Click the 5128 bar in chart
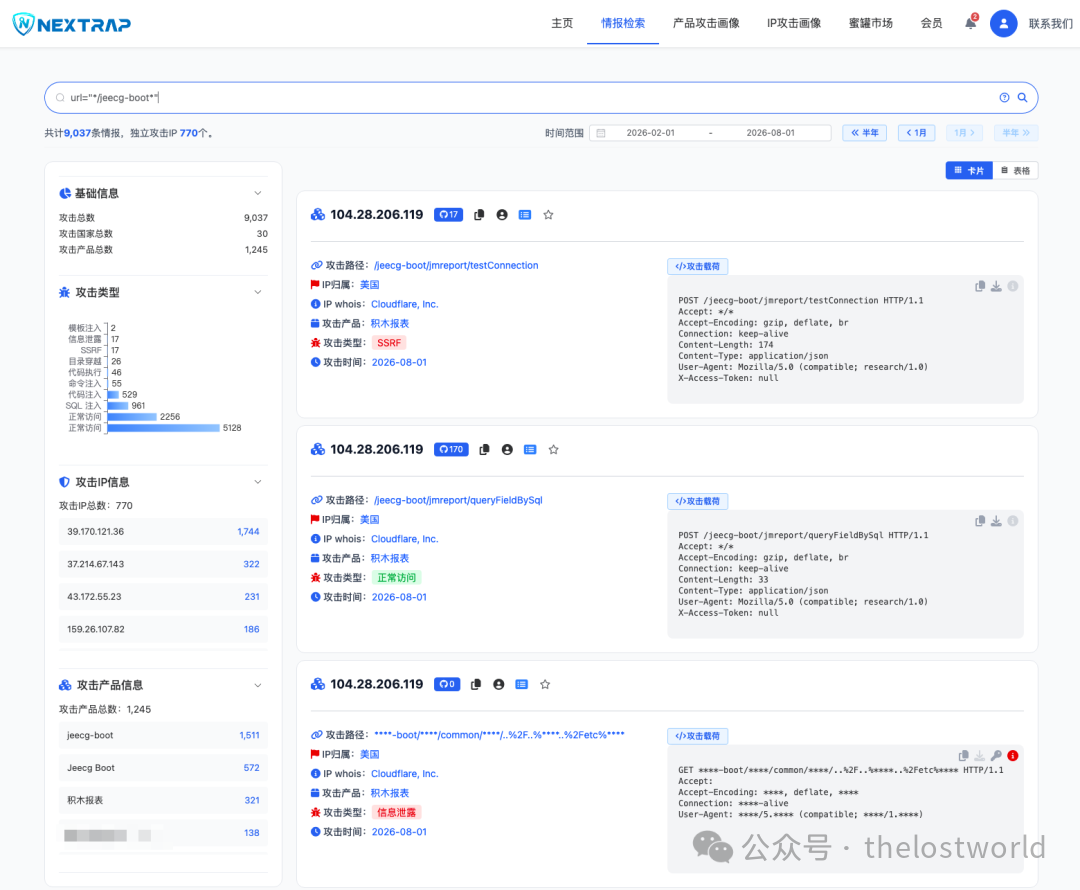 163,428
